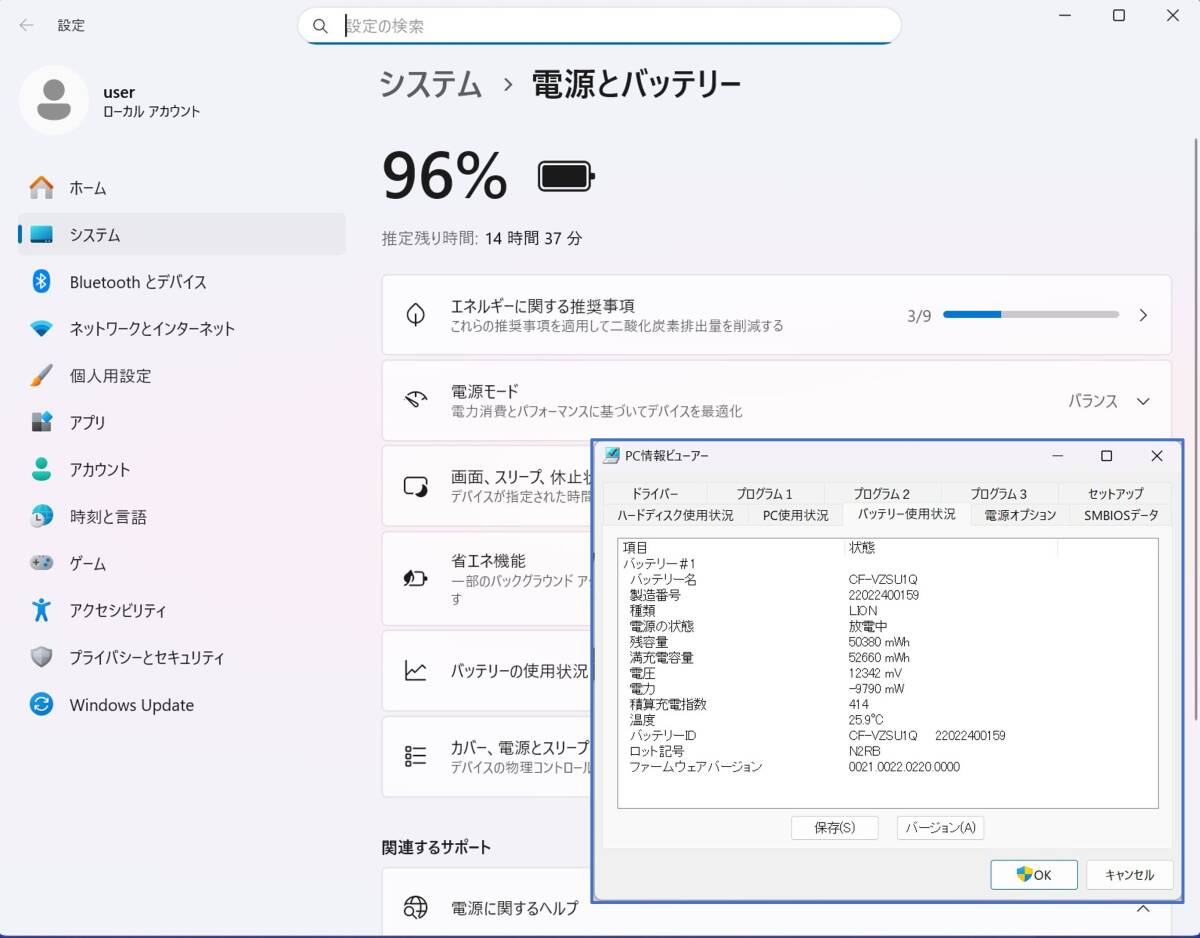Open 個人用設定 paintbrush icon
Image resolution: width=1200 pixels, height=938 pixels.
[x=41, y=376]
